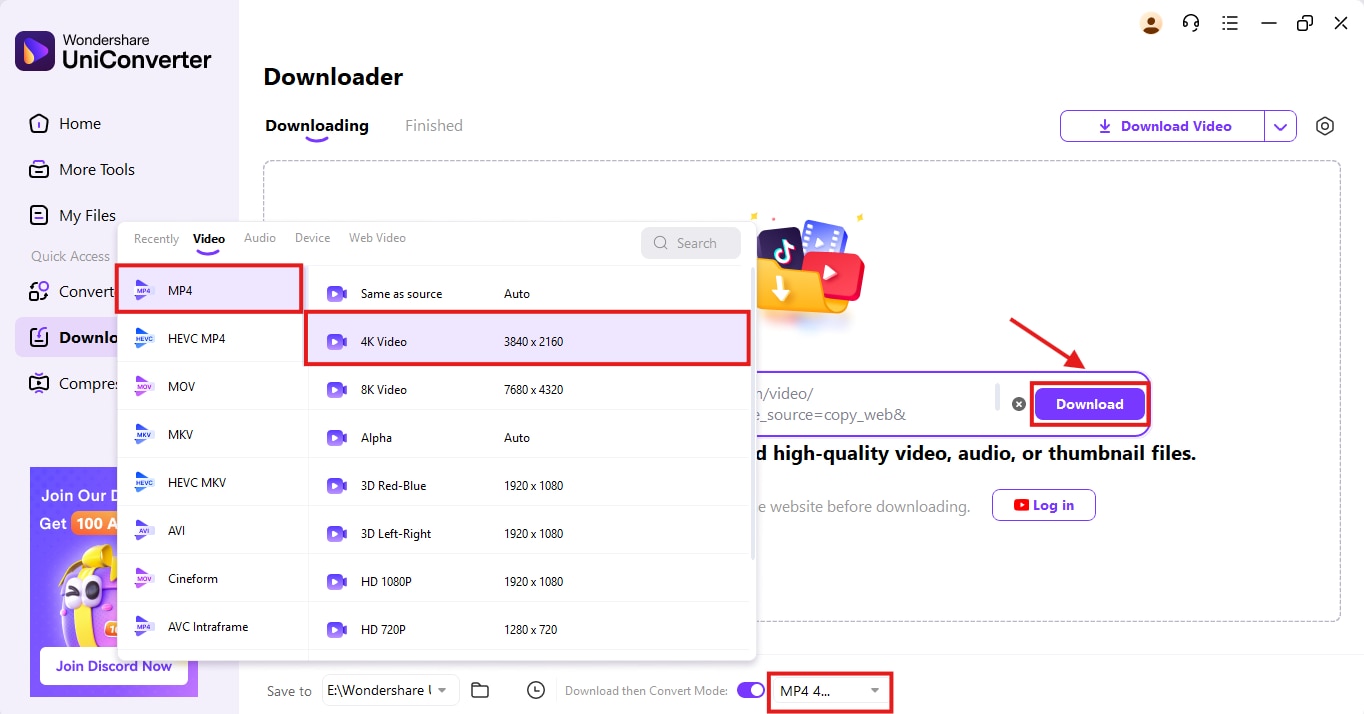The height and width of the screenshot is (714, 1364).
Task: Open the Save to path dropdown
Action: coord(391,690)
